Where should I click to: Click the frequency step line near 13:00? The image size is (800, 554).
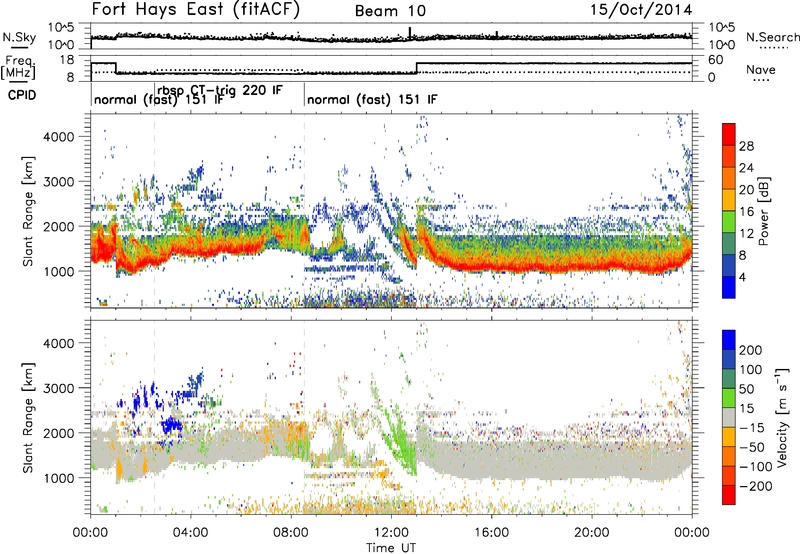pos(416,67)
